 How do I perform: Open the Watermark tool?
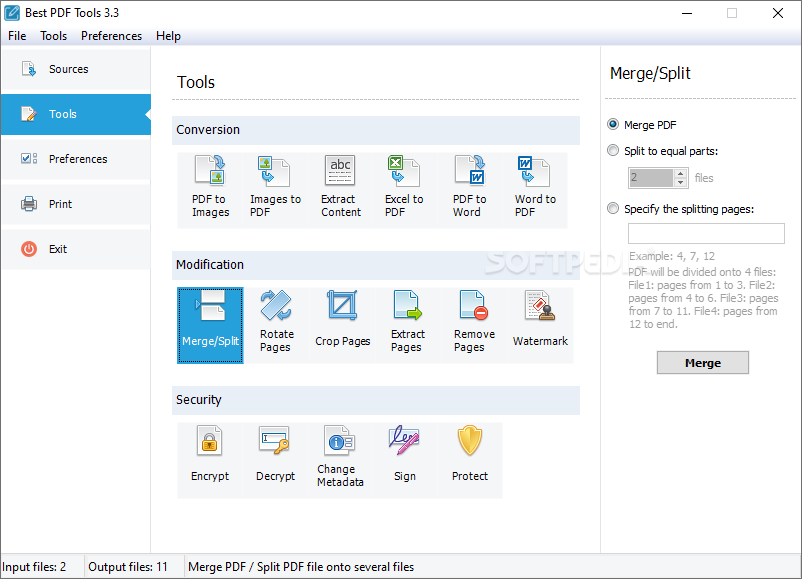[x=540, y=325]
